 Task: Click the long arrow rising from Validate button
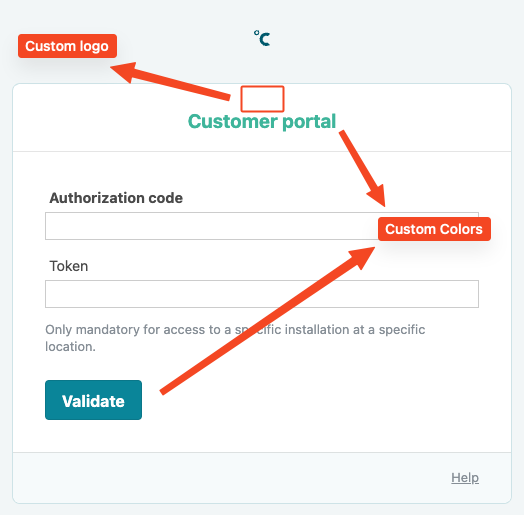(x=267, y=320)
